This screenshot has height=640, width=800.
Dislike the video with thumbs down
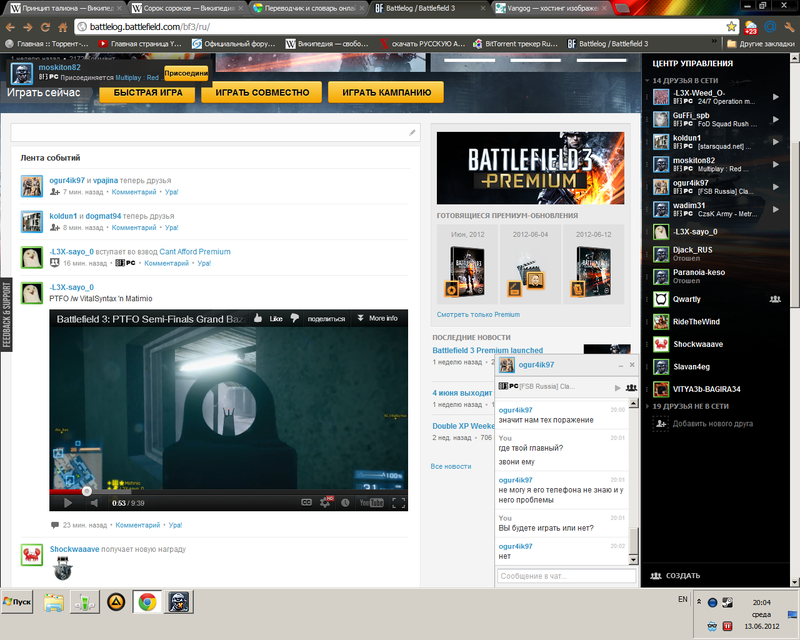[x=295, y=318]
